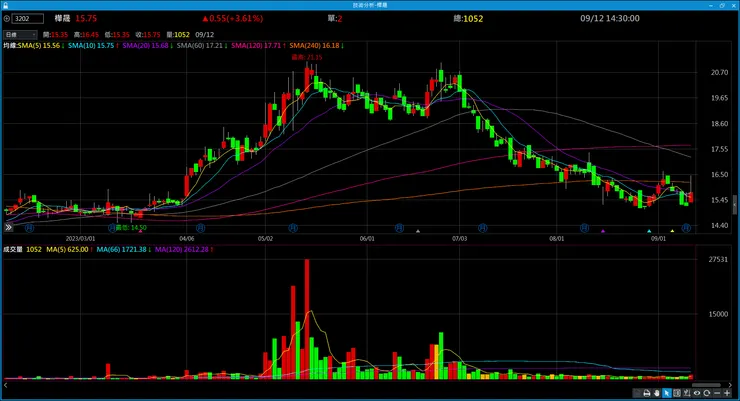Click the 14.40 price axis label
This screenshot has height=401, width=740.
click(719, 226)
